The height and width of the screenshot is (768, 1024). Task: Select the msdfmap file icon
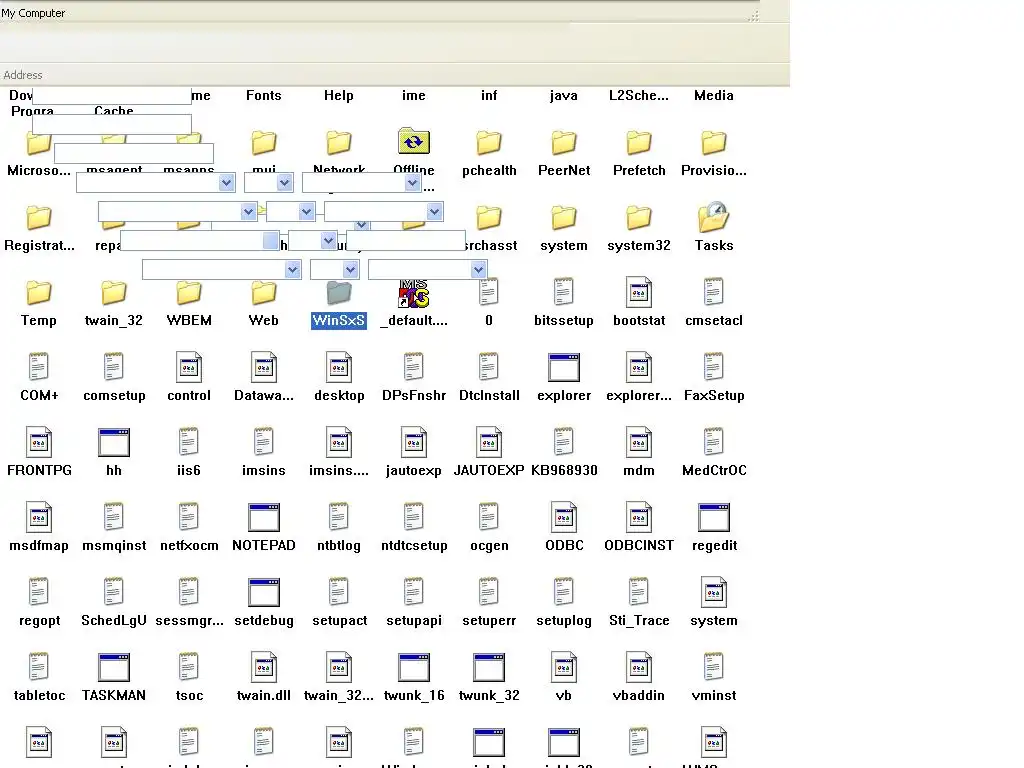pos(39,517)
